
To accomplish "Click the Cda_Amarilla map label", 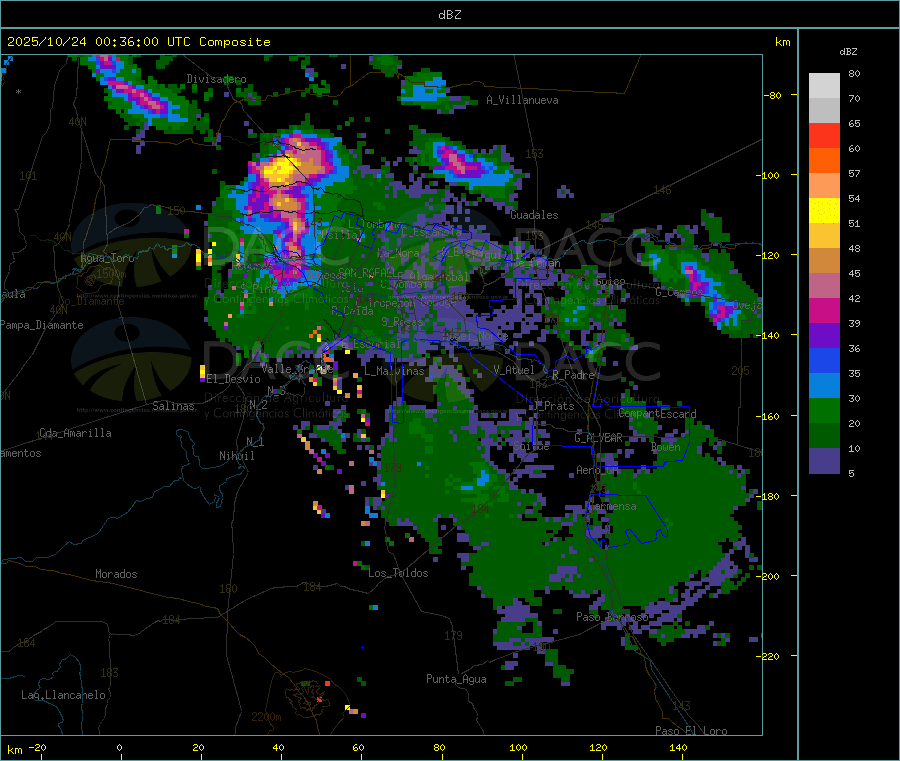I will (75, 433).
